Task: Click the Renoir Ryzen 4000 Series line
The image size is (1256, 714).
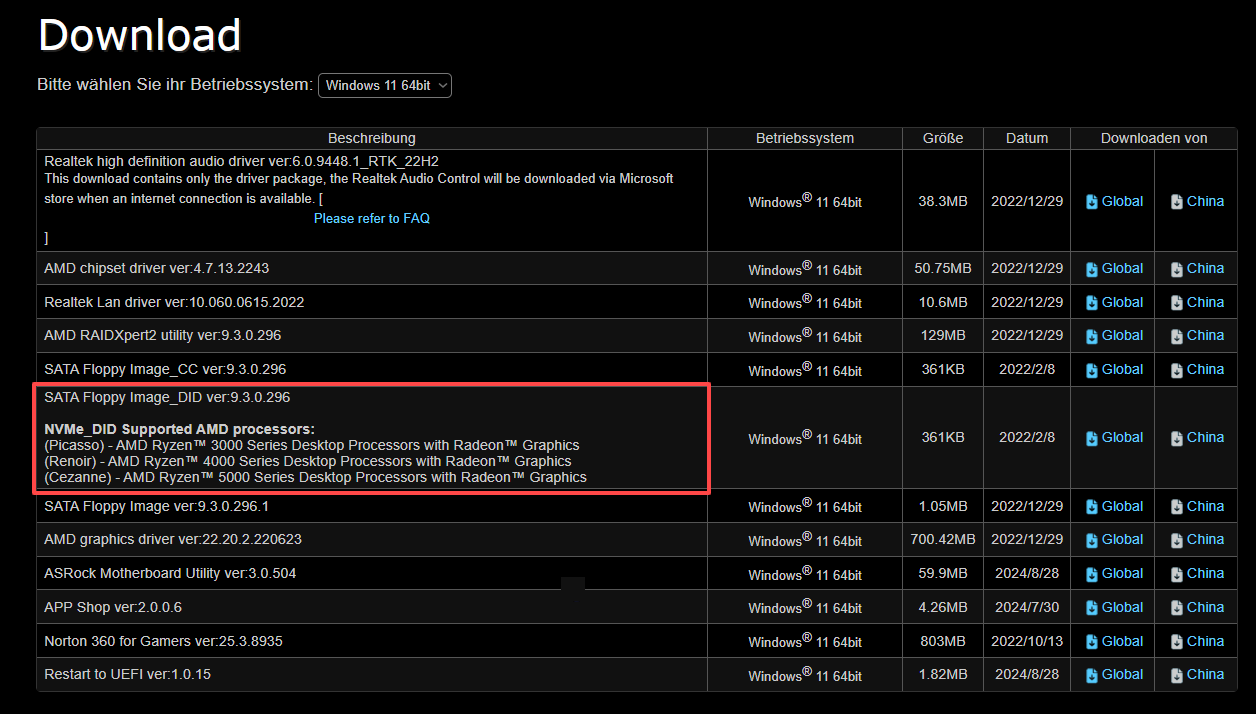Action: click(308, 461)
